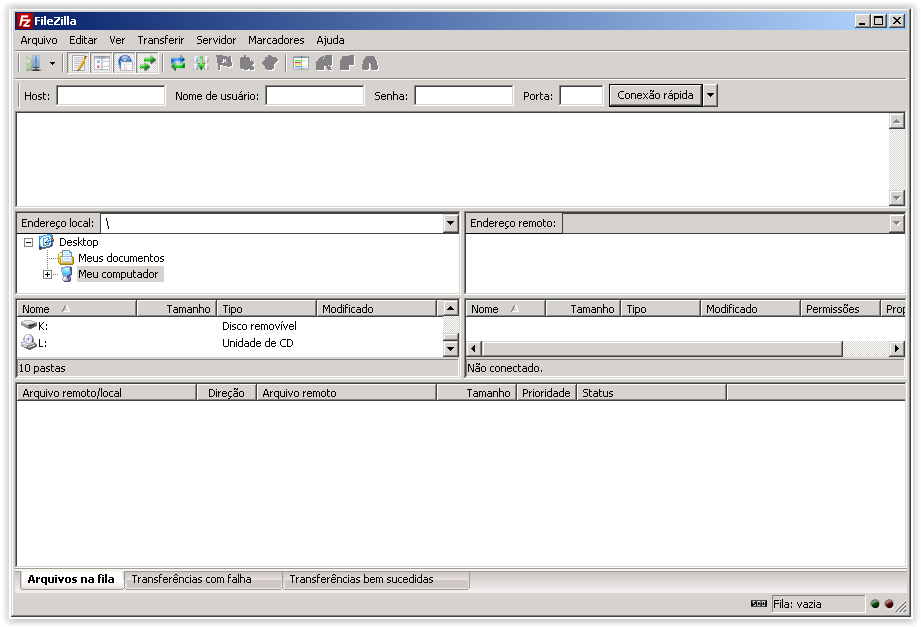Open the Transferir menu

click(161, 40)
